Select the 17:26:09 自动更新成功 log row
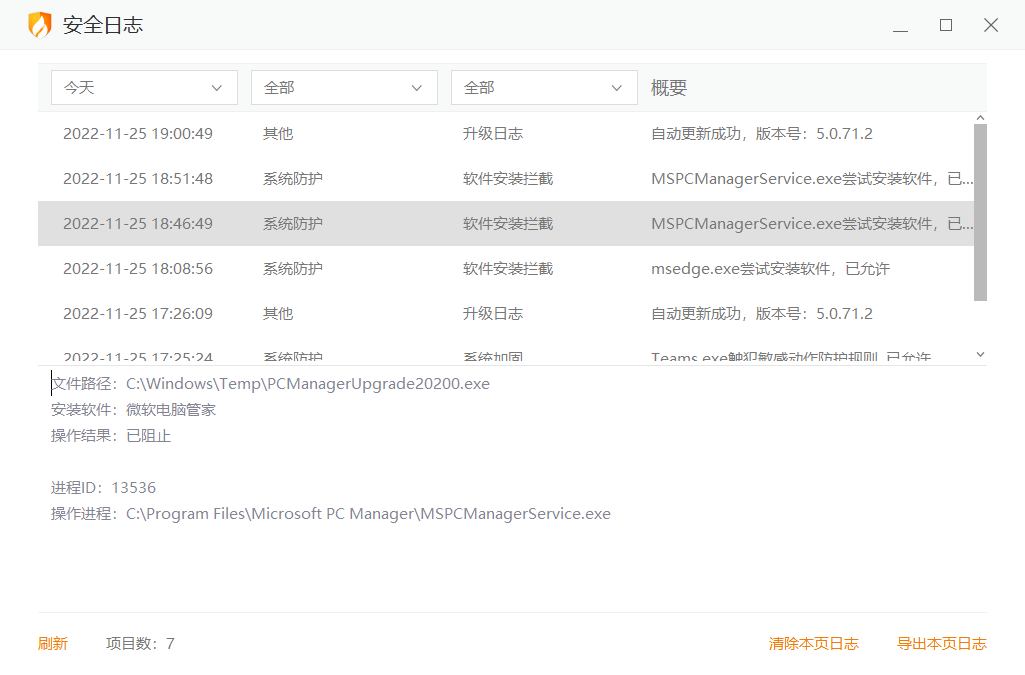Screen dimensions: 1025x675 (x=500, y=314)
